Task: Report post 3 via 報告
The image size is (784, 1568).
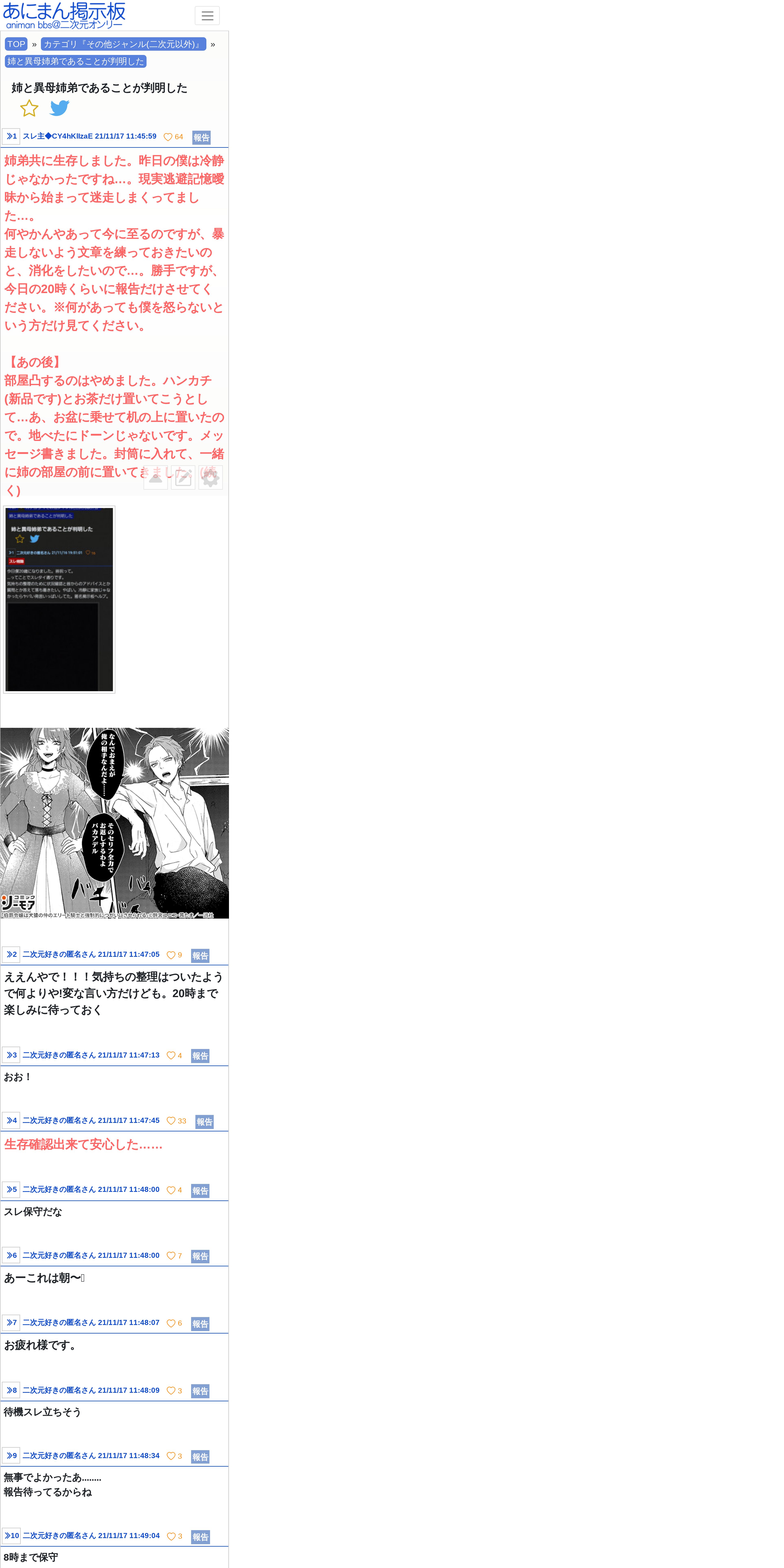Action: [x=200, y=1056]
